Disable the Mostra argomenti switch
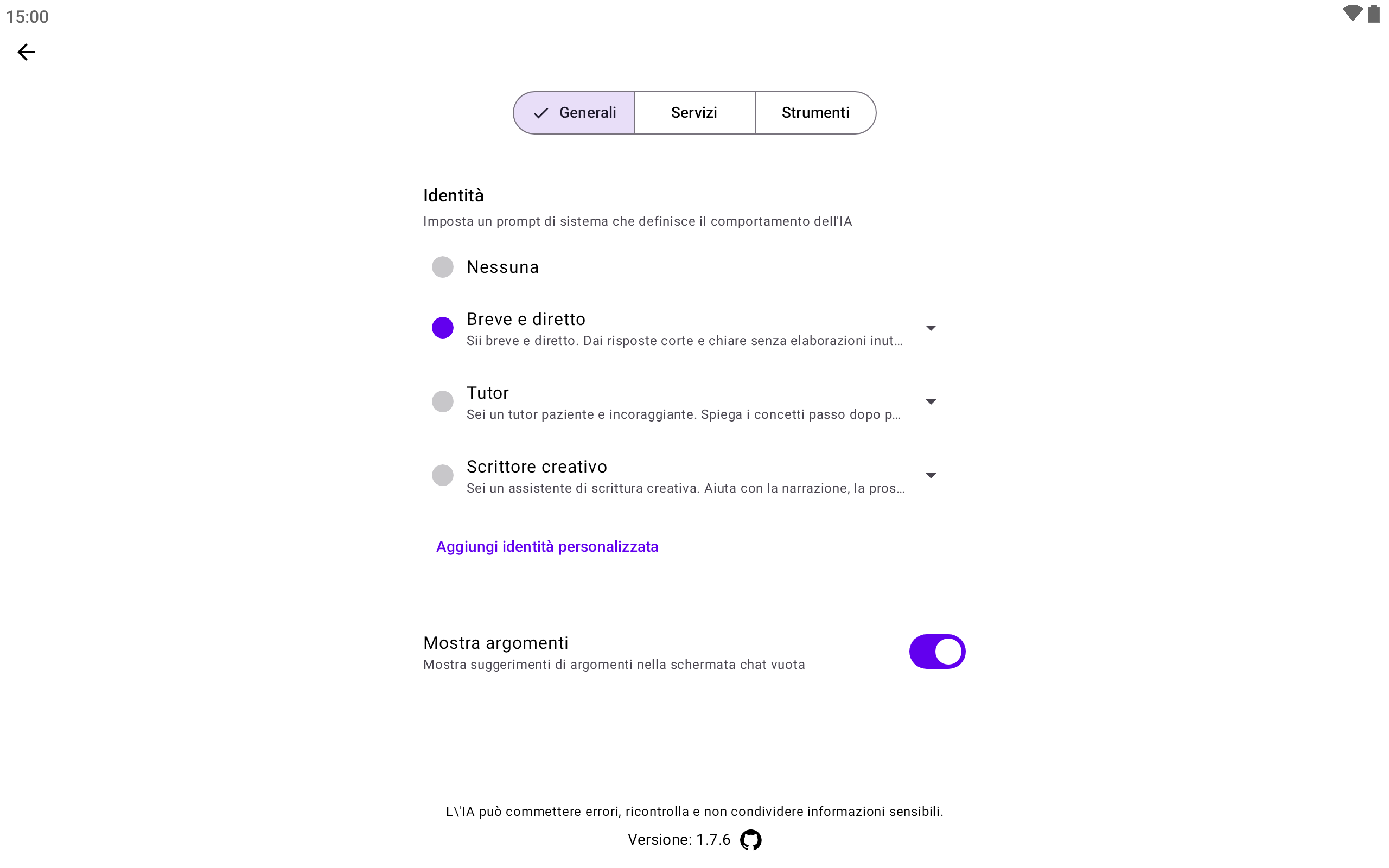The height and width of the screenshot is (868, 1389). [936, 652]
